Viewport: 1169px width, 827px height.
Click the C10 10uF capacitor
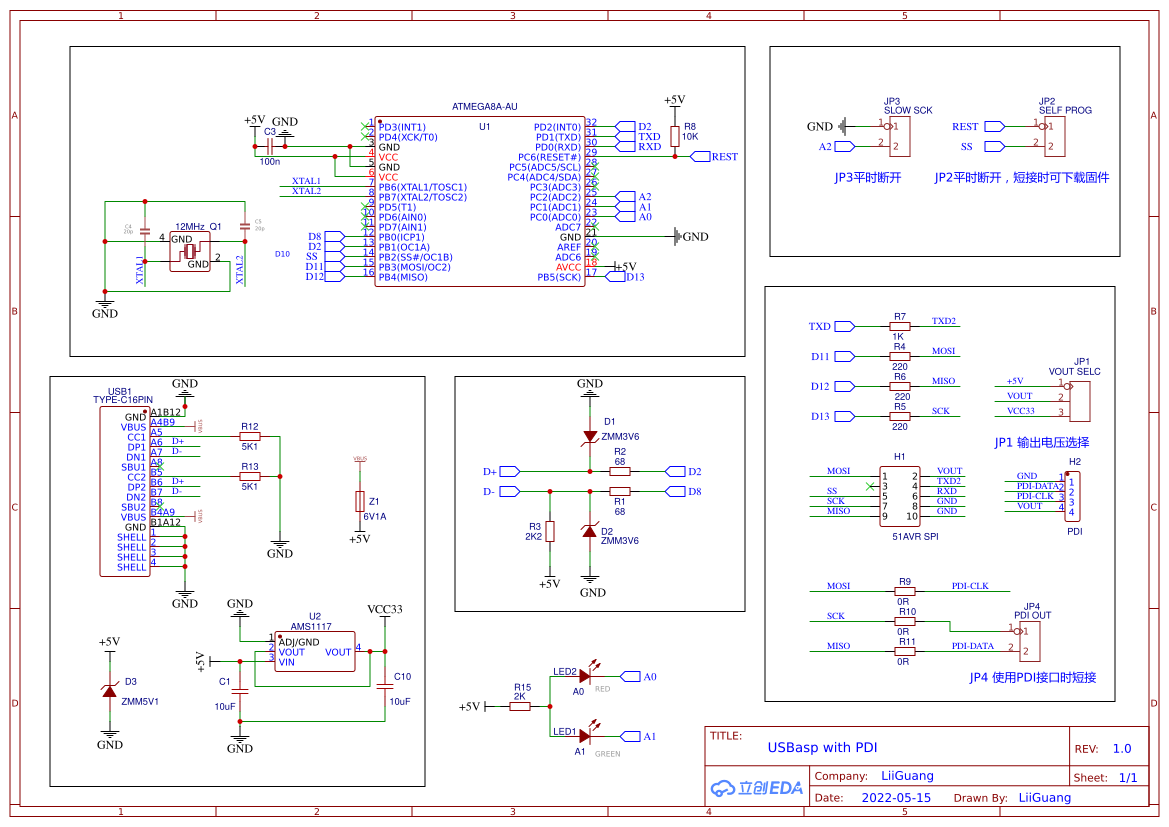point(385,685)
